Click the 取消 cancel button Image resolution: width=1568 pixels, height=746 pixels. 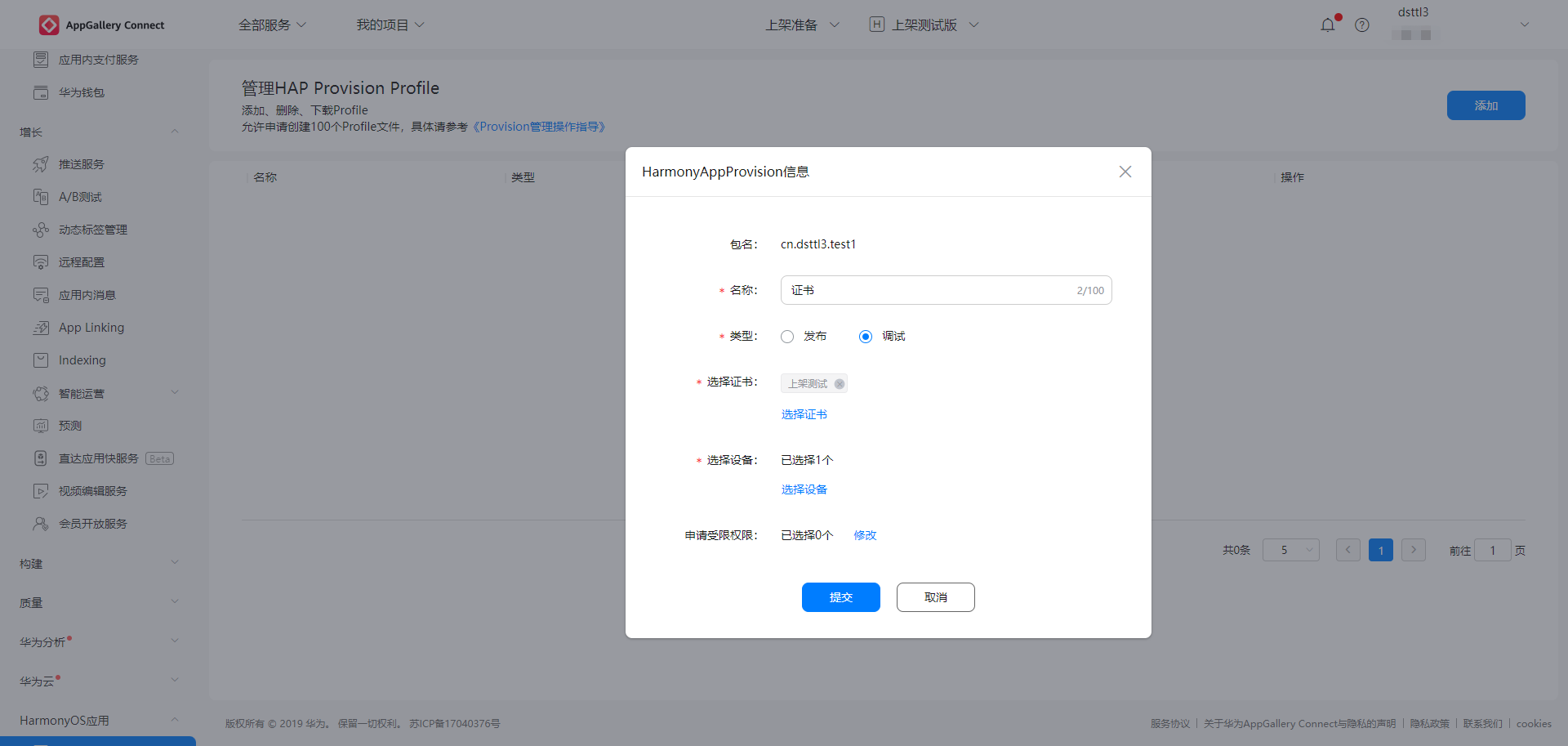935,597
